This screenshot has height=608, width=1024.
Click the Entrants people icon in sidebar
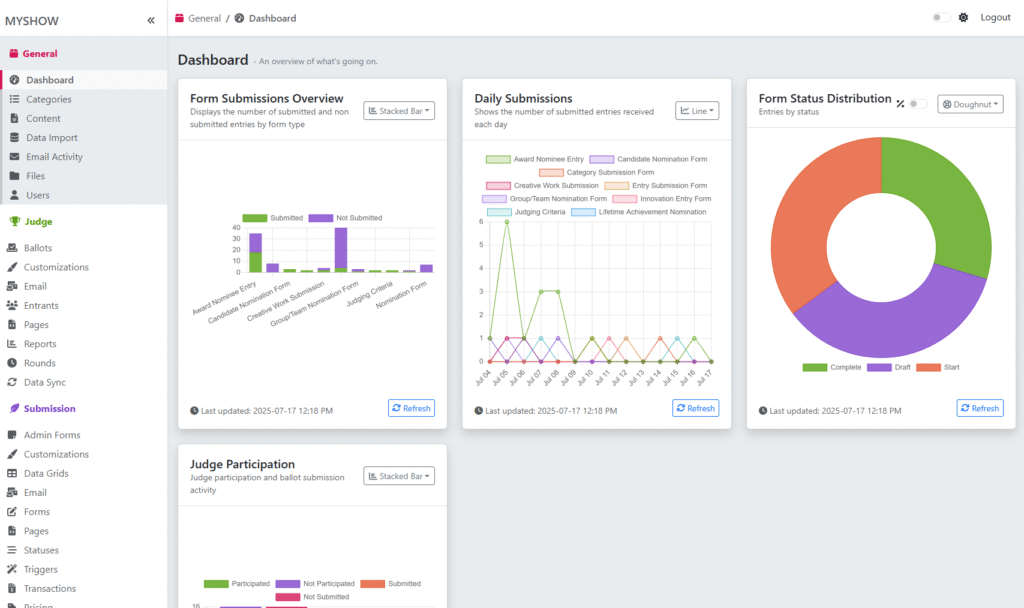(14, 306)
